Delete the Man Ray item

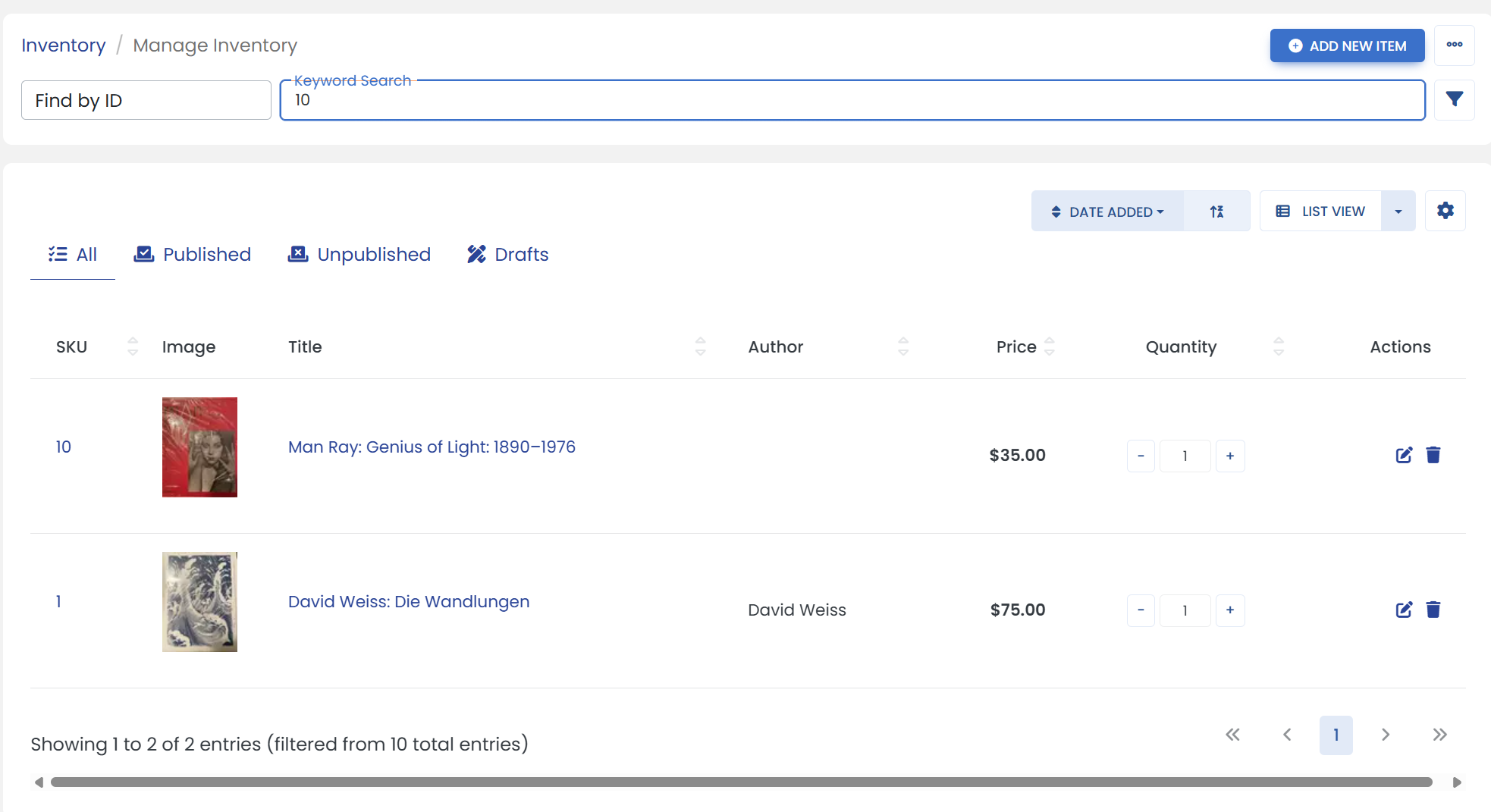(1433, 455)
